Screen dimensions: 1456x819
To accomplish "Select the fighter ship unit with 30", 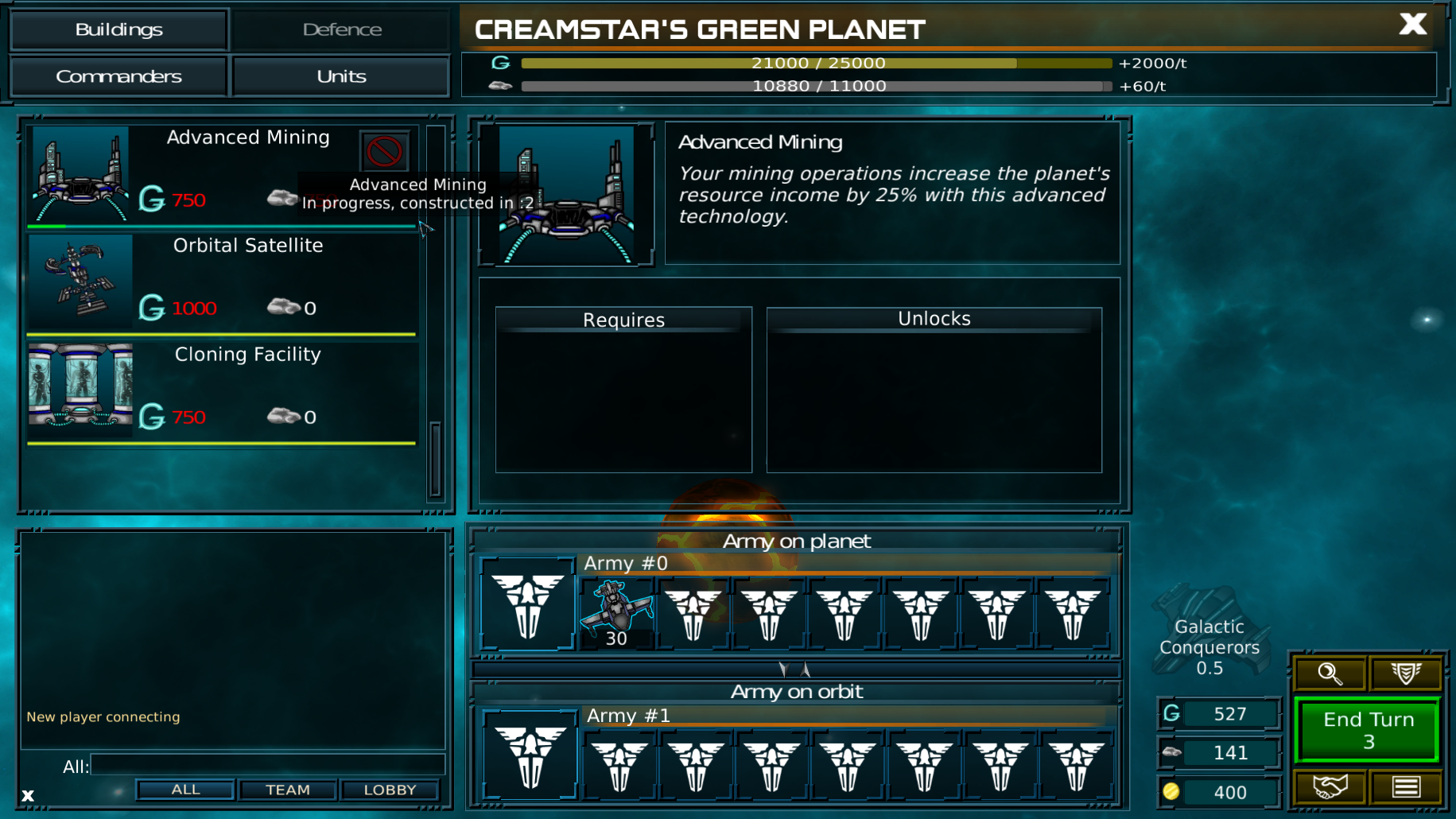I will pos(616,613).
